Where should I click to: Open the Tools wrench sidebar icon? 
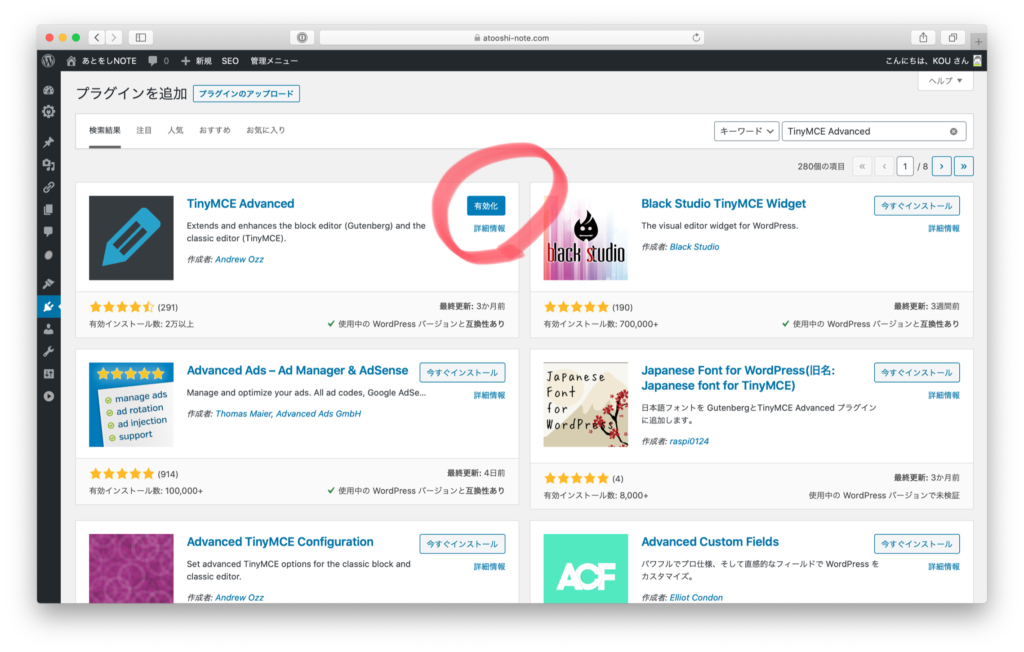tap(48, 351)
